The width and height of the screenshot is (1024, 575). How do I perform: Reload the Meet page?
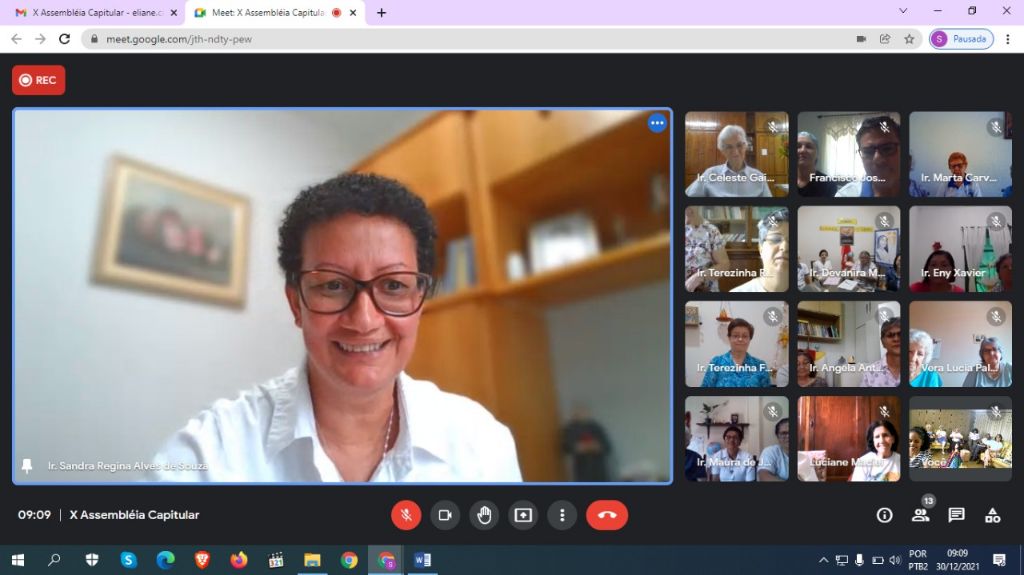pos(65,39)
